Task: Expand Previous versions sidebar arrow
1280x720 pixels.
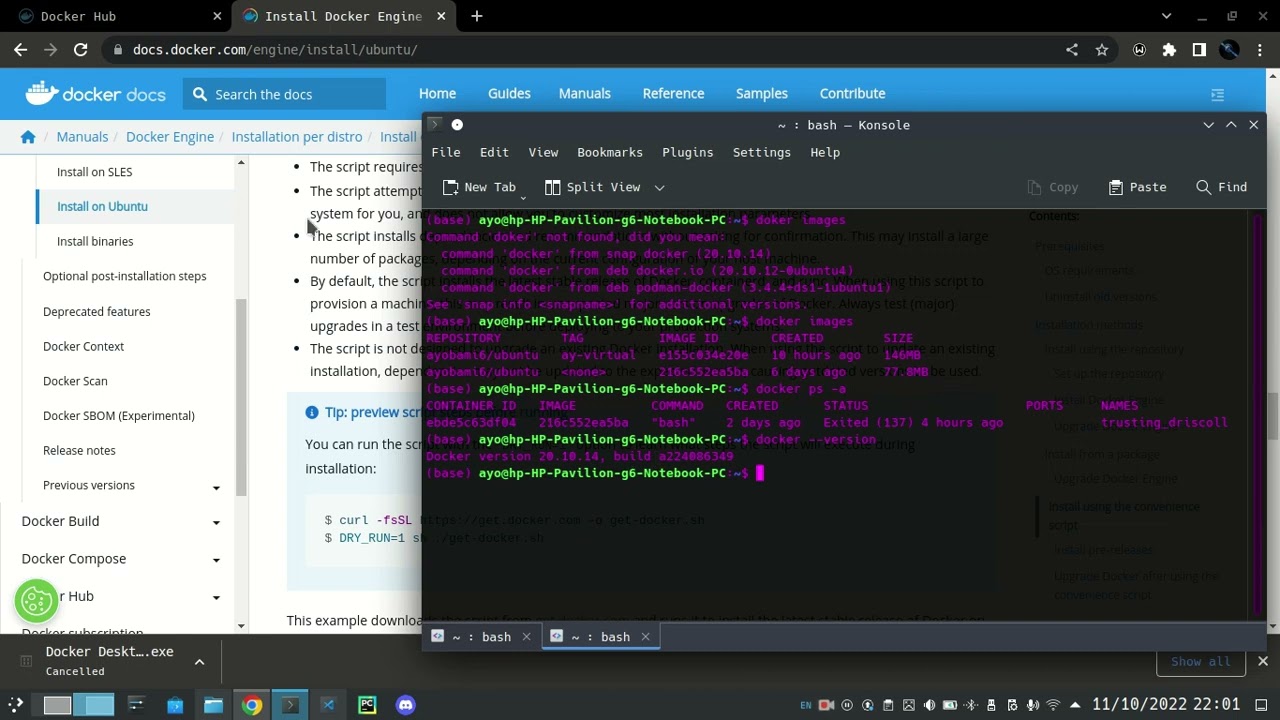Action: click(x=216, y=487)
